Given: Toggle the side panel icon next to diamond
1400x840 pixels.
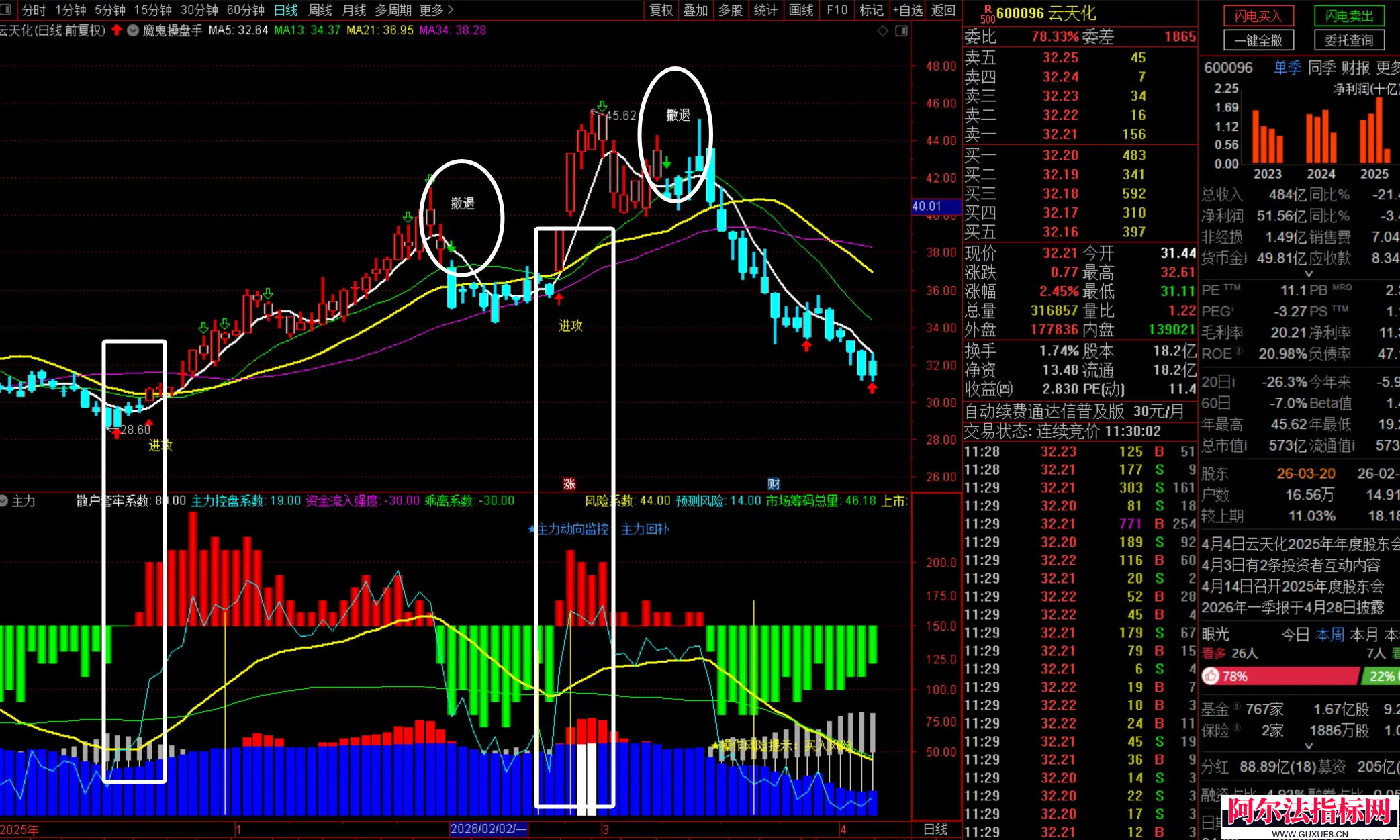Looking at the screenshot, I should [x=901, y=30].
